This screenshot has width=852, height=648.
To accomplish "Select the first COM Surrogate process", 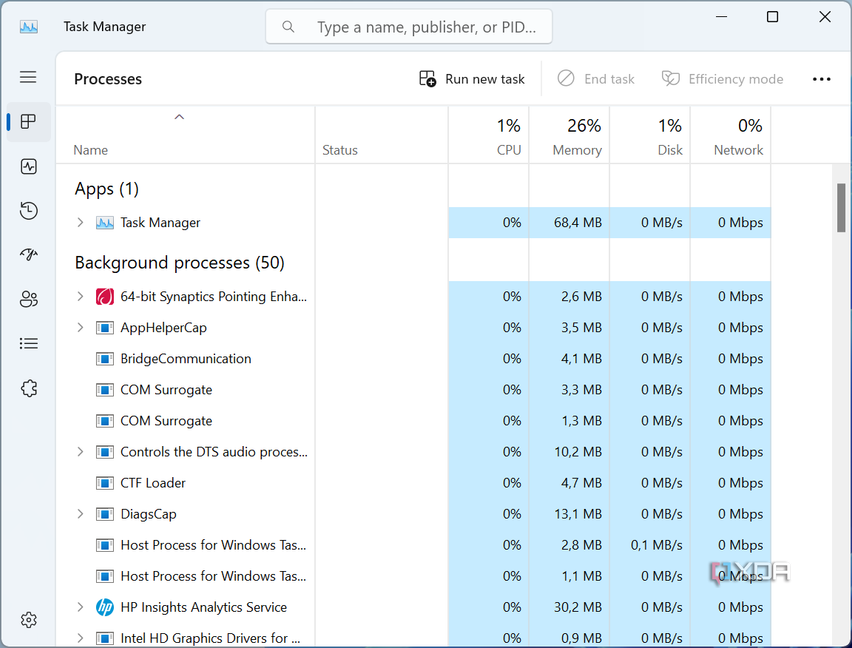I will tap(413, 390).
